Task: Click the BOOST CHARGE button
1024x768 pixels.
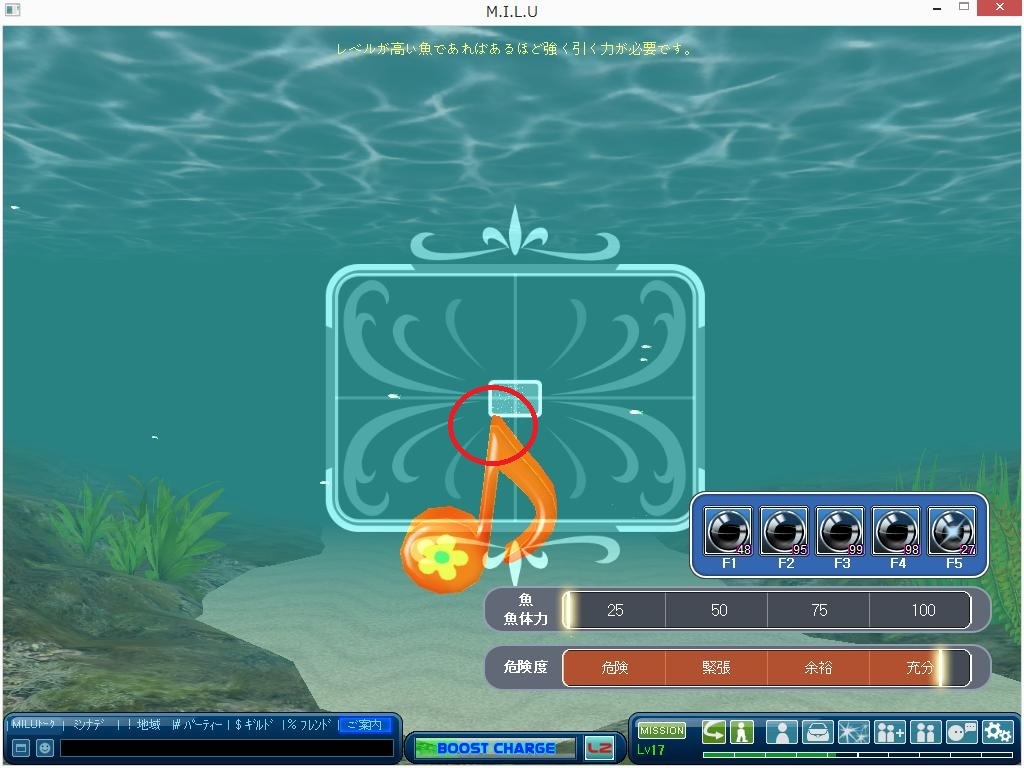Action: [495, 748]
